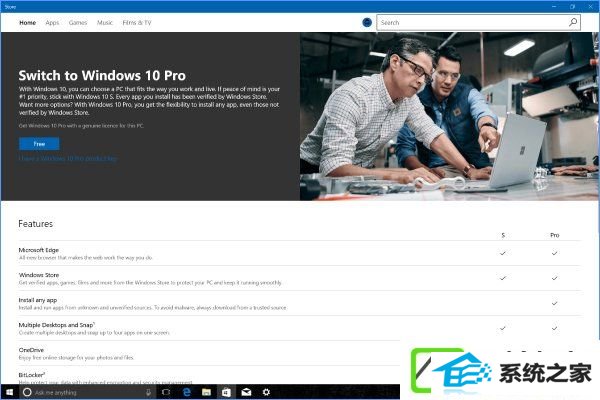This screenshot has height=400, width=600.
Task: Select the 'Switch to Windows 10 Pro' heading
Action: [x=102, y=75]
